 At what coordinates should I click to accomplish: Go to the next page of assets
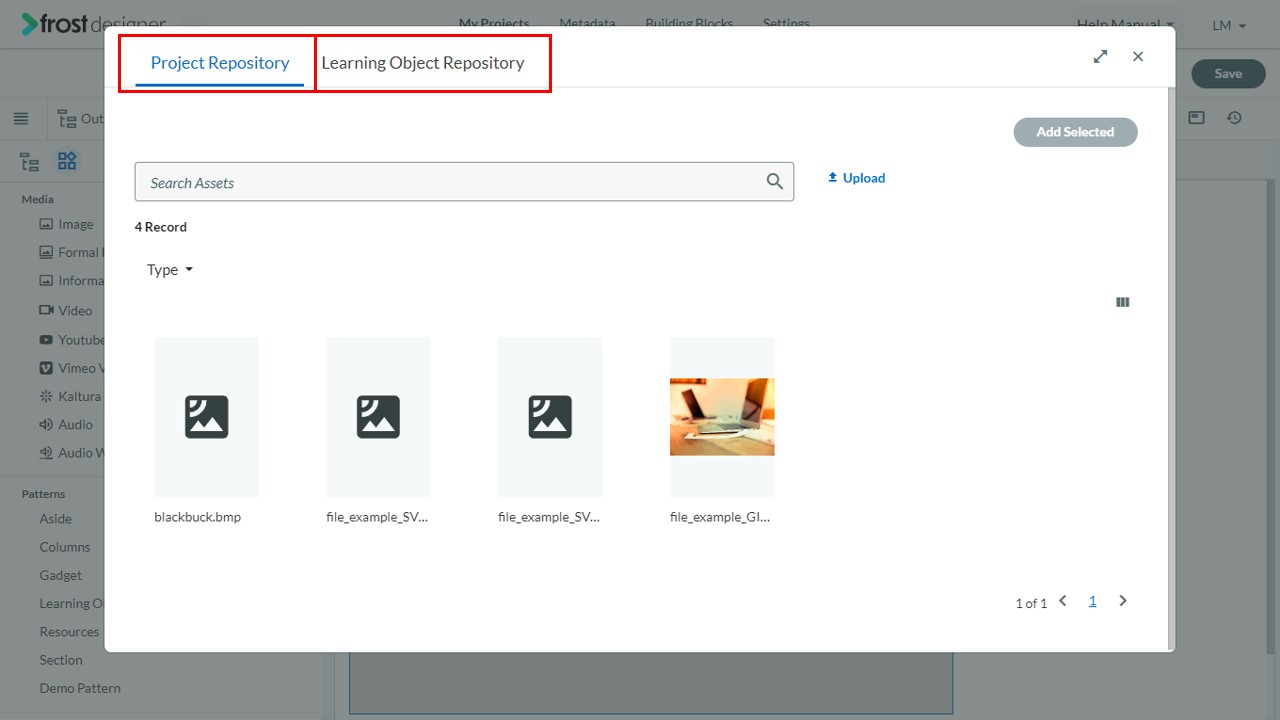tap(1123, 601)
